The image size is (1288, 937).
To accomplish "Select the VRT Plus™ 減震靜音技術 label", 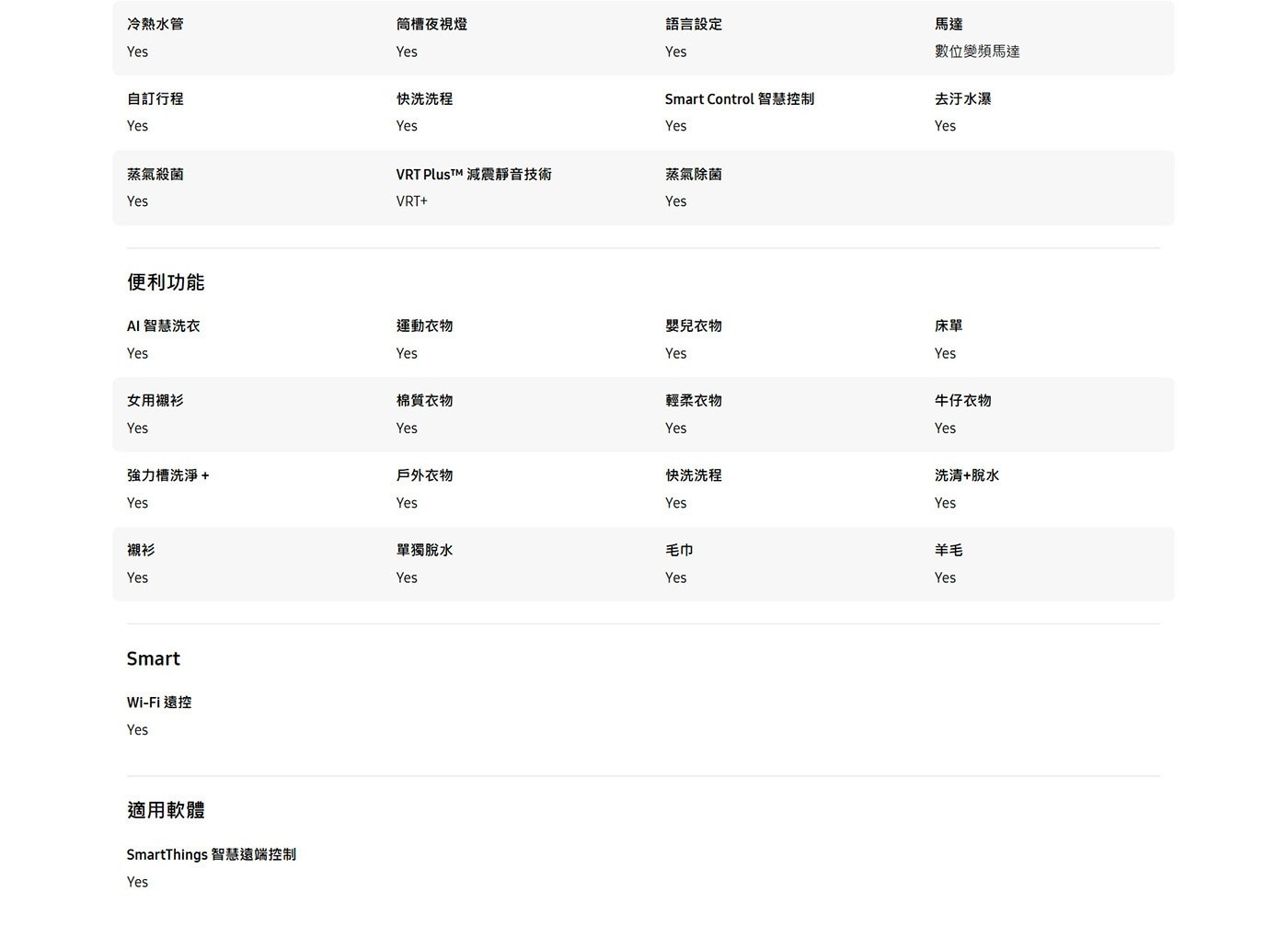I will [474, 174].
